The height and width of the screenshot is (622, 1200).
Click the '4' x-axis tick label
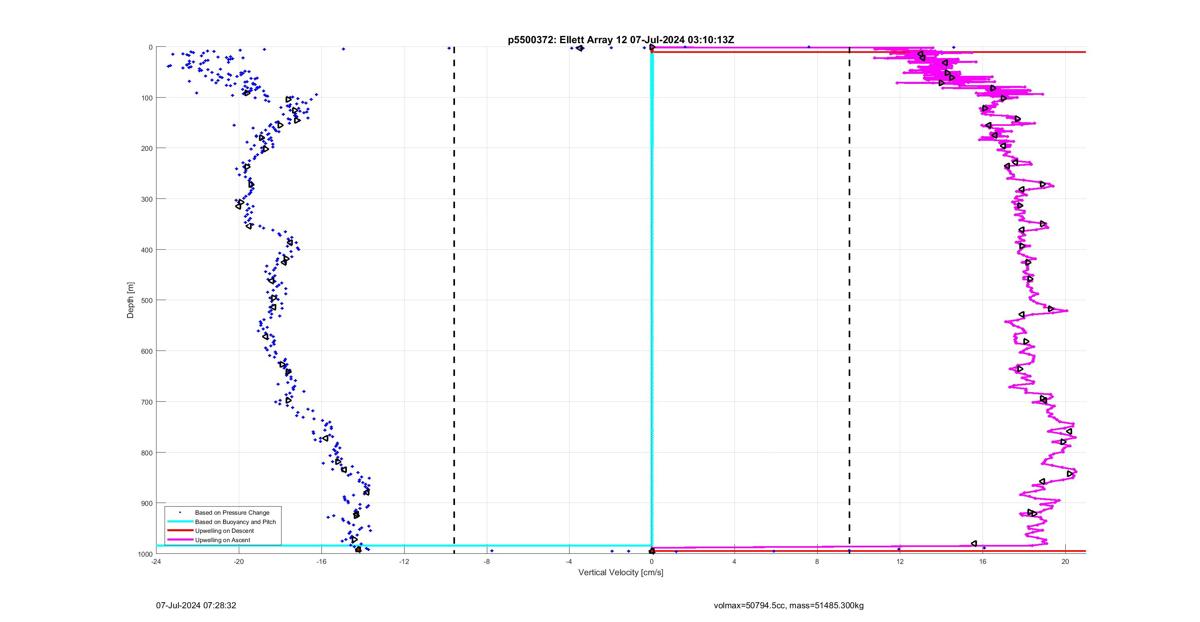735,562
